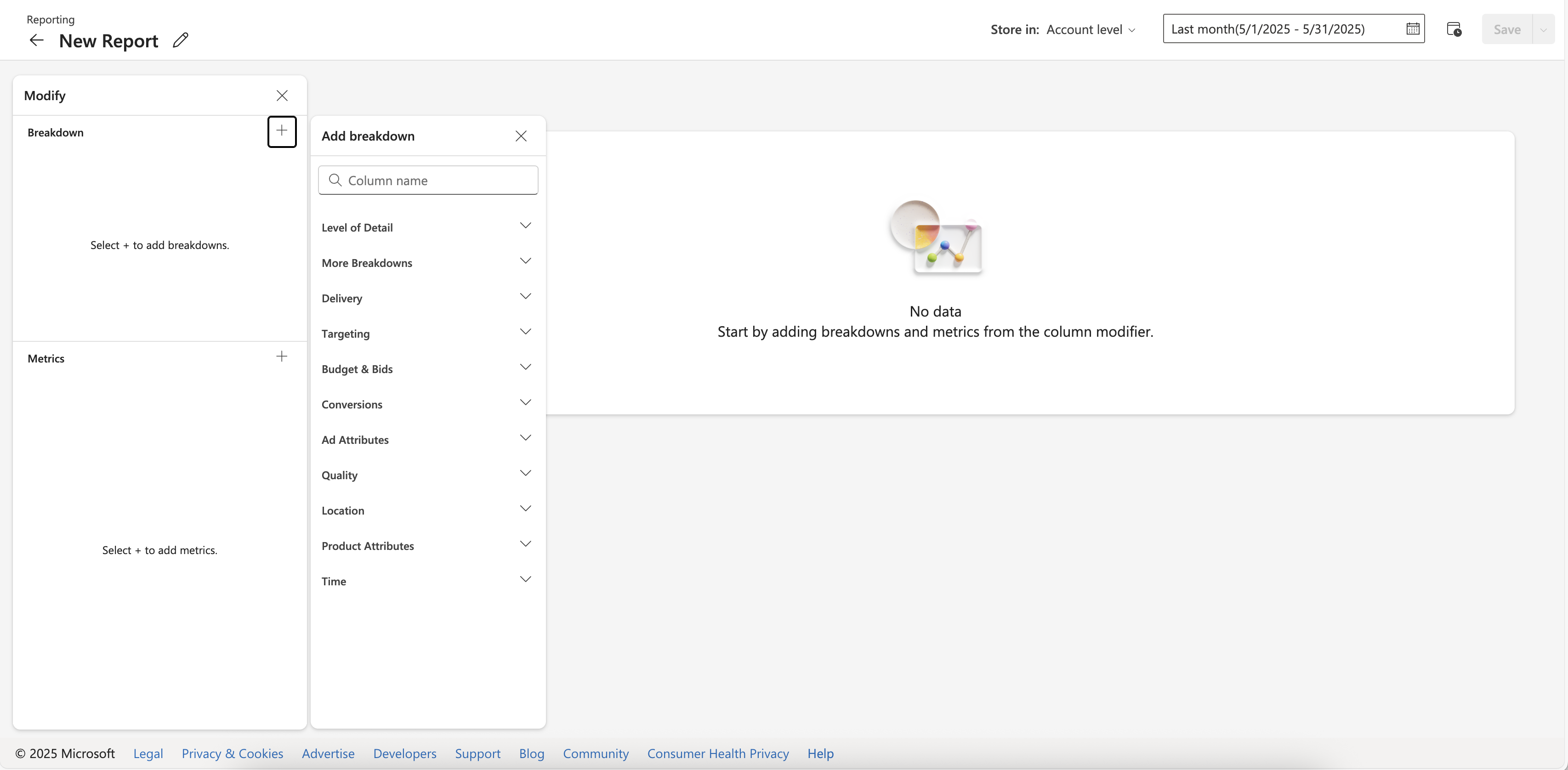Click the search magnifier in Column name field
The width and height of the screenshot is (1568, 770).
(335, 180)
